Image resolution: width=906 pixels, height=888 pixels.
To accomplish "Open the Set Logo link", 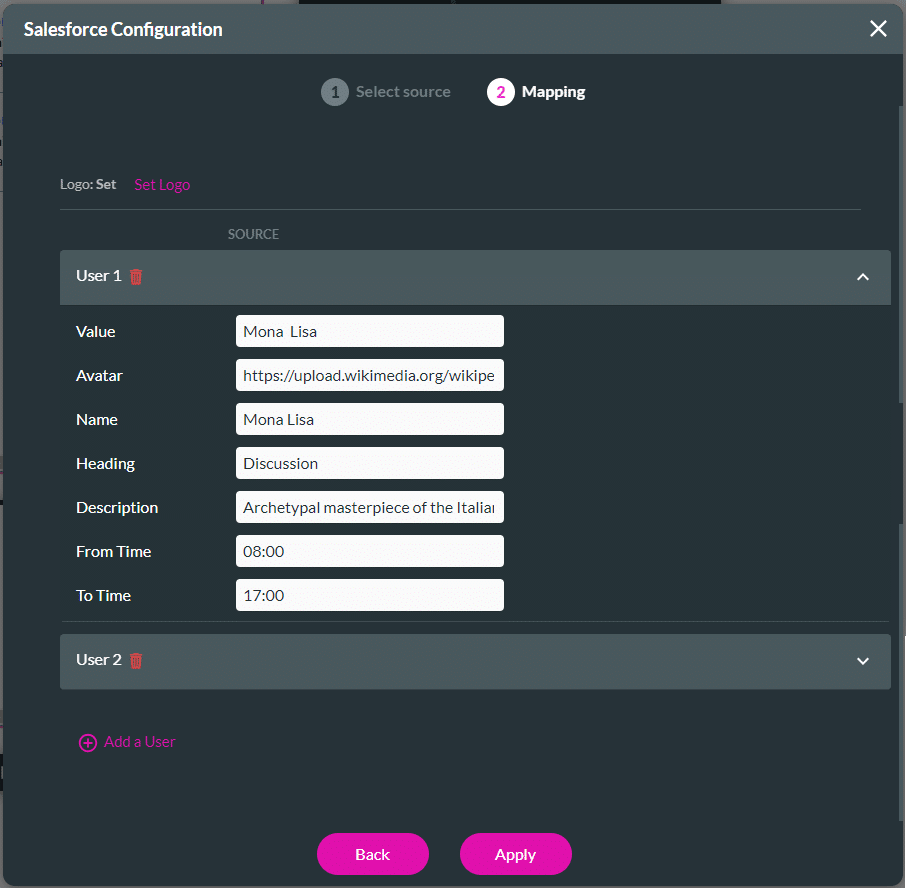I will pos(161,184).
